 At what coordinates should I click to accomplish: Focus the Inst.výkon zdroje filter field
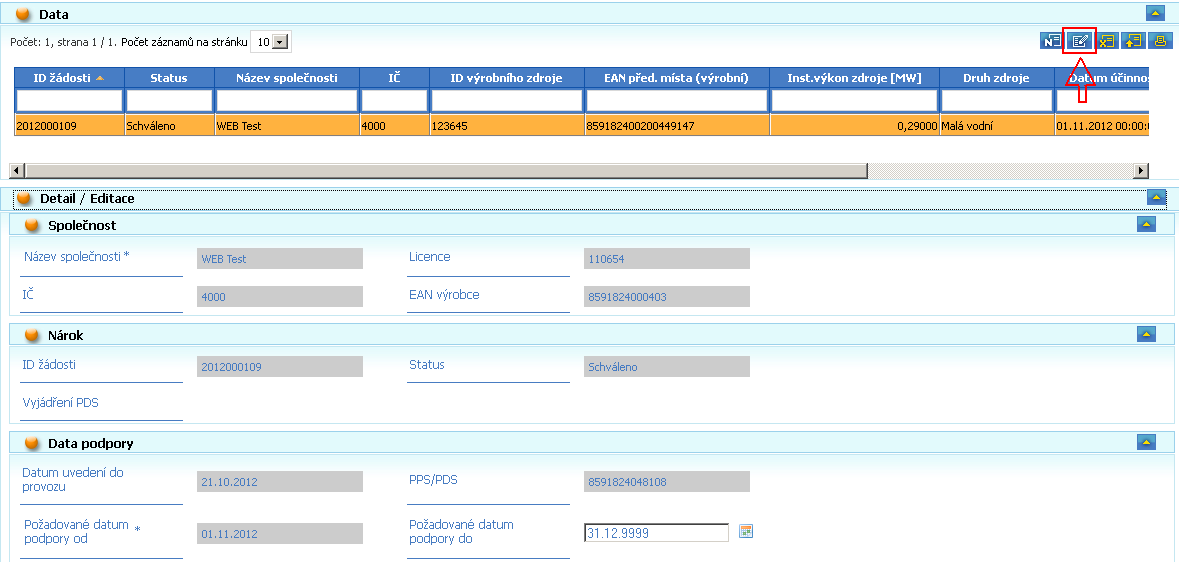point(854,101)
